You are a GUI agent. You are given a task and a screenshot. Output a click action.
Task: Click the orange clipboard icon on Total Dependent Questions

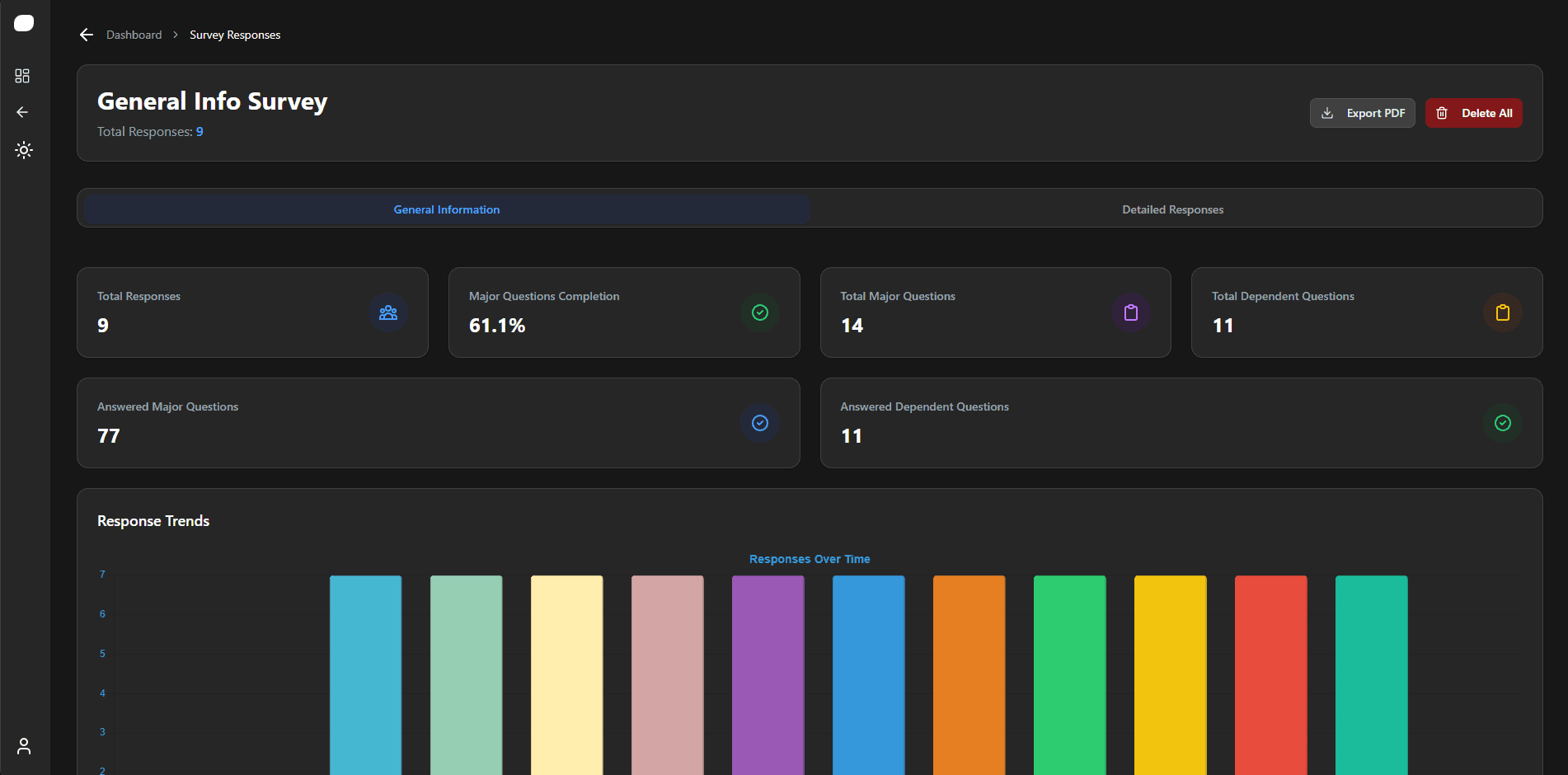click(1503, 312)
